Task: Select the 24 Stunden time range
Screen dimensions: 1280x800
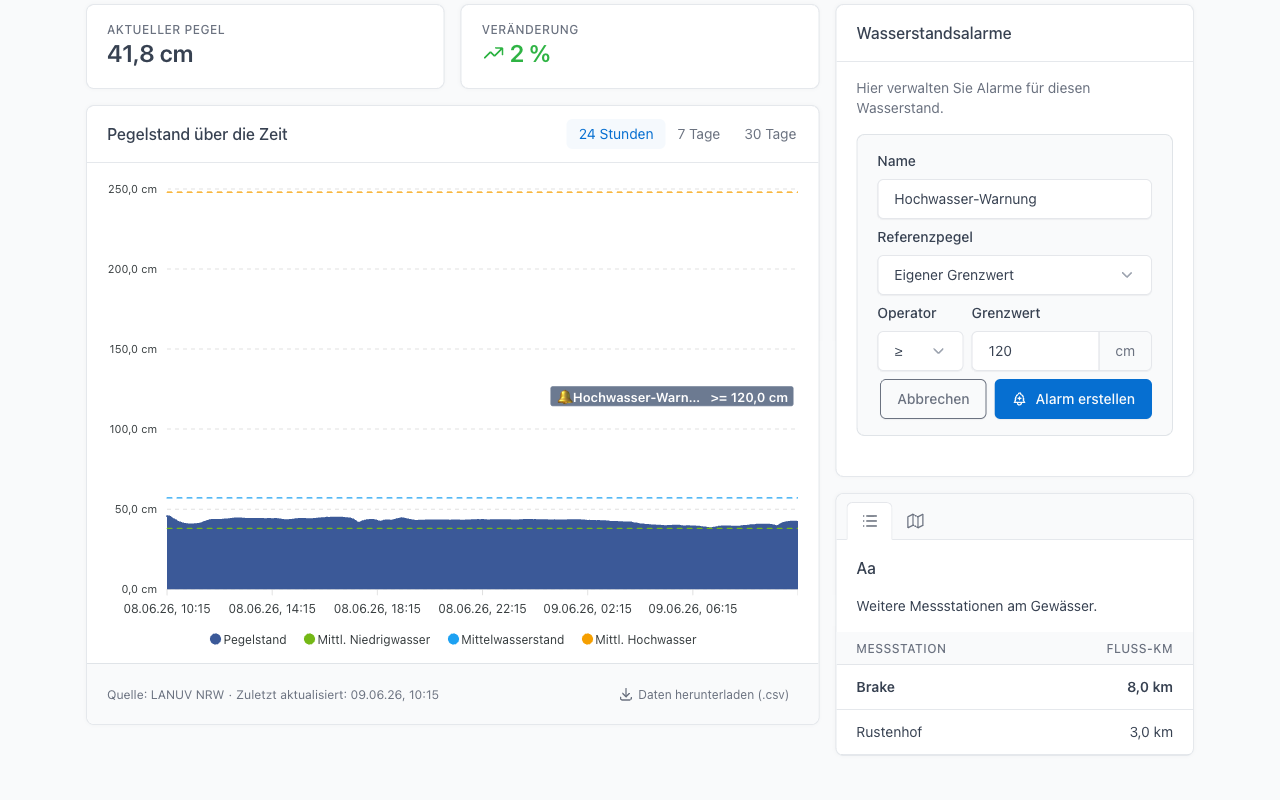Action: tap(616, 134)
